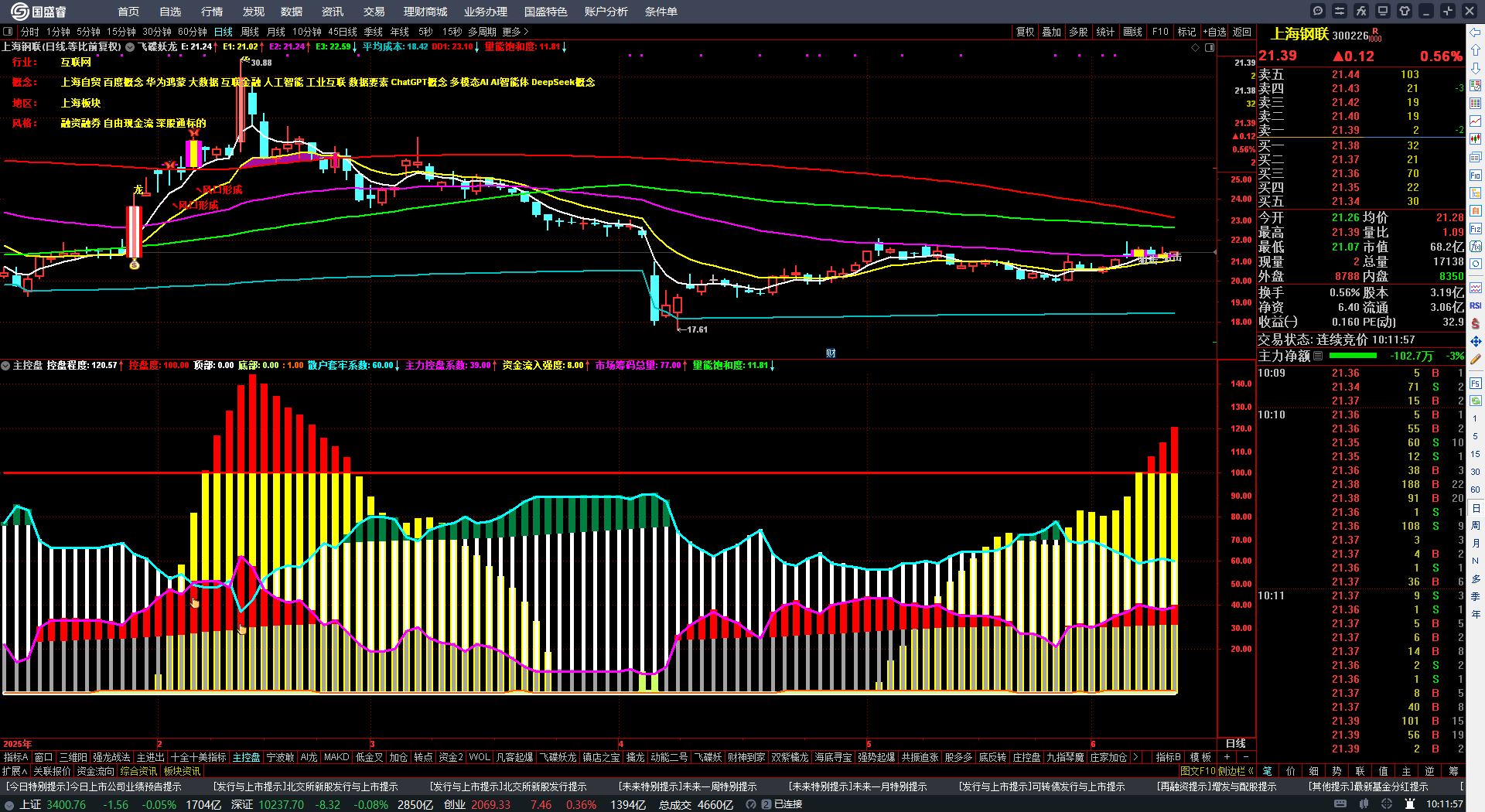Screen dimensions: 1485x812
Task: Click the line chart icon in right sidebar
Action: 1476,121
